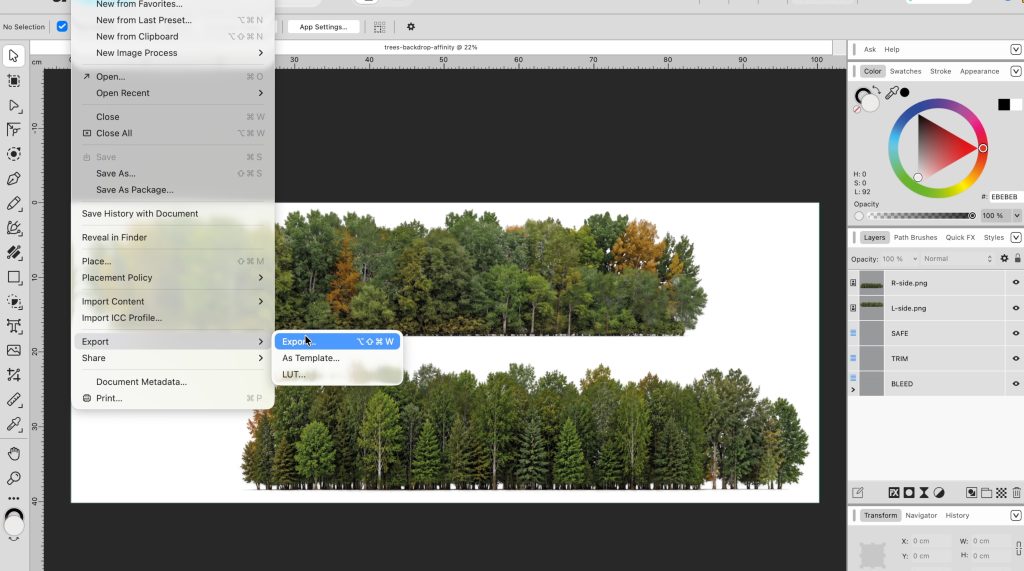Image resolution: width=1024 pixels, height=571 pixels.
Task: Hide the SAFE layer
Action: [x=1016, y=333]
